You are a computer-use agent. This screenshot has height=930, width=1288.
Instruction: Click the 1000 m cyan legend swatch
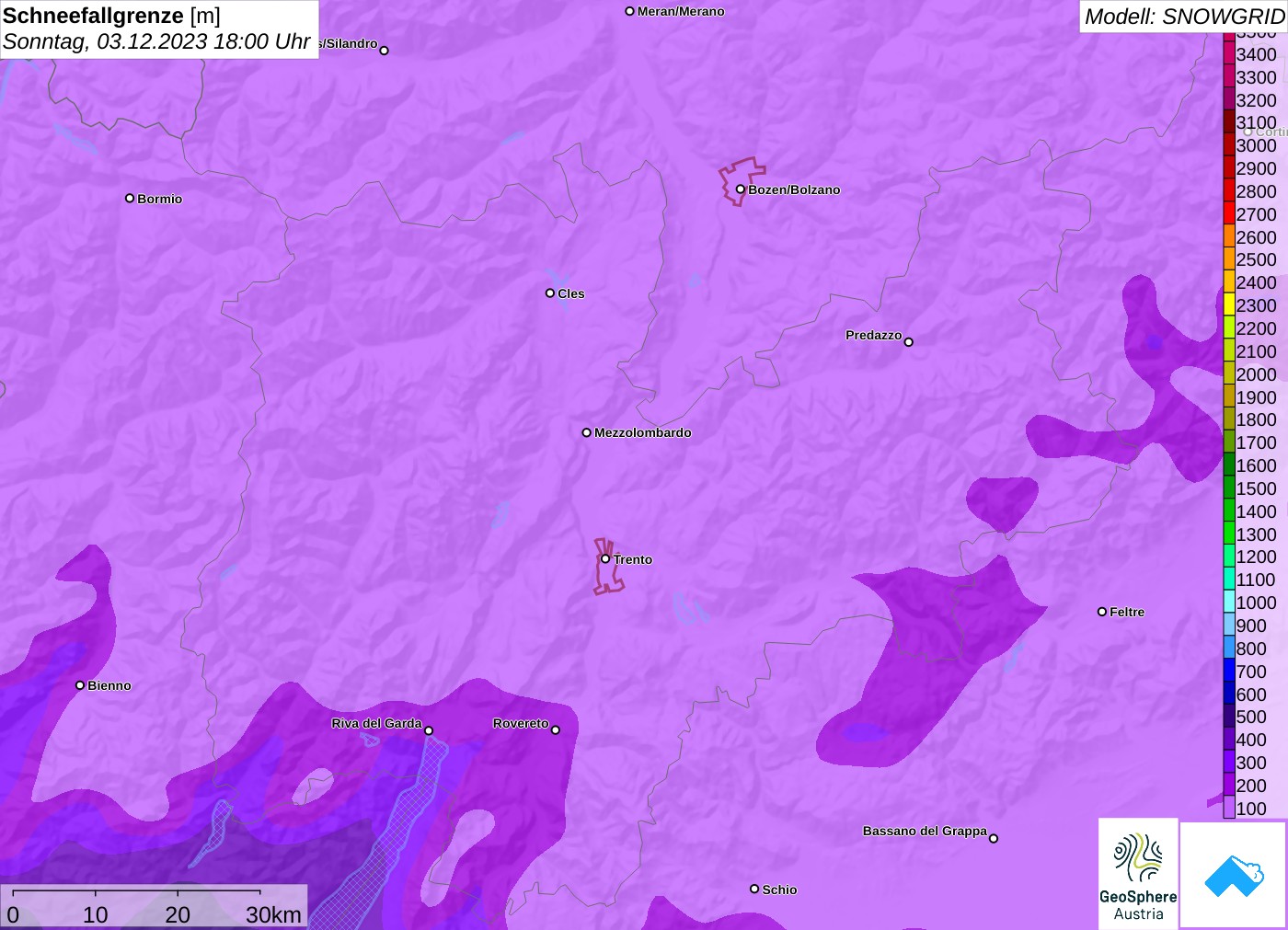tap(1229, 602)
